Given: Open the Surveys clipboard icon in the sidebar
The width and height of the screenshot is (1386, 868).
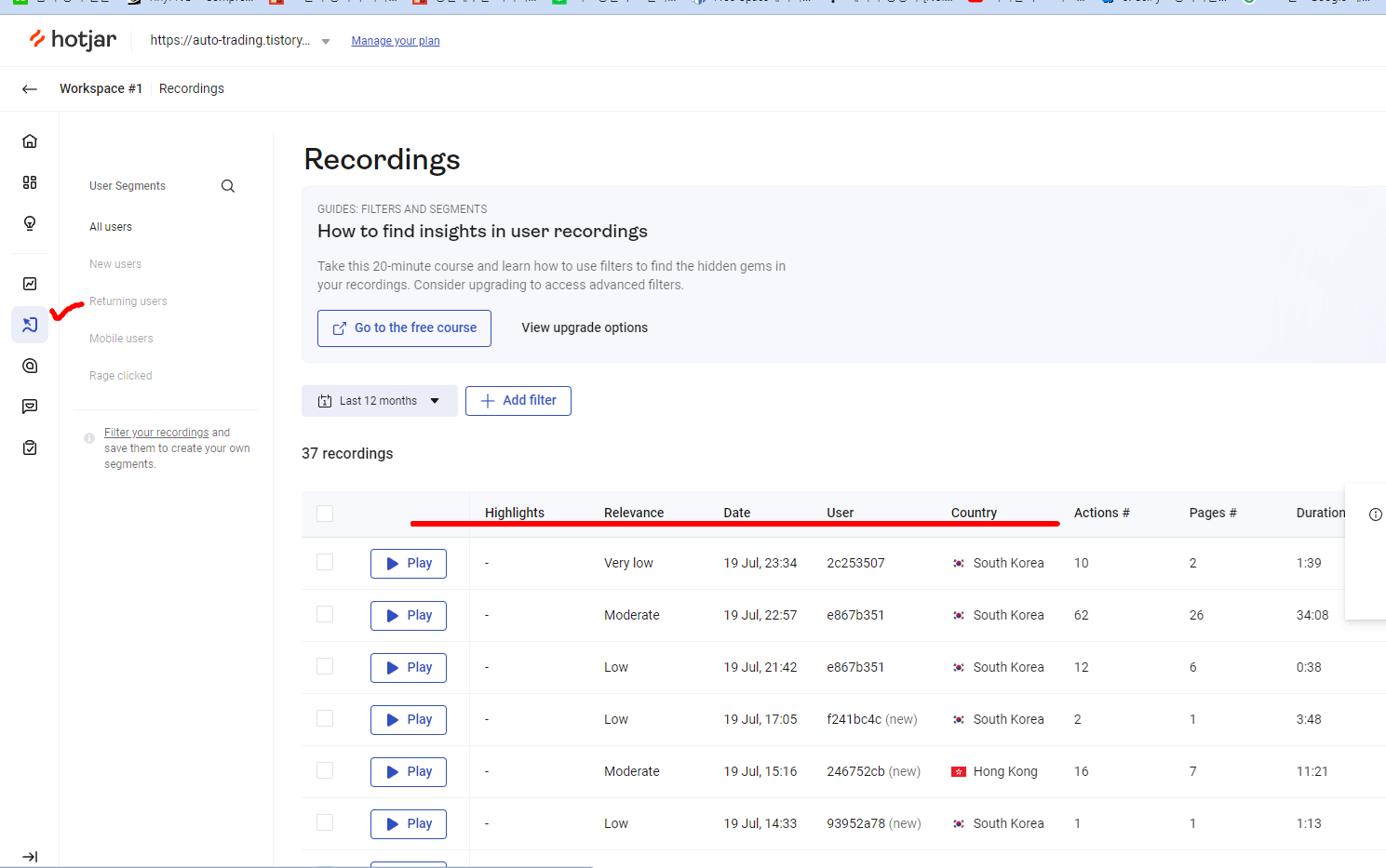Looking at the screenshot, I should [x=30, y=447].
